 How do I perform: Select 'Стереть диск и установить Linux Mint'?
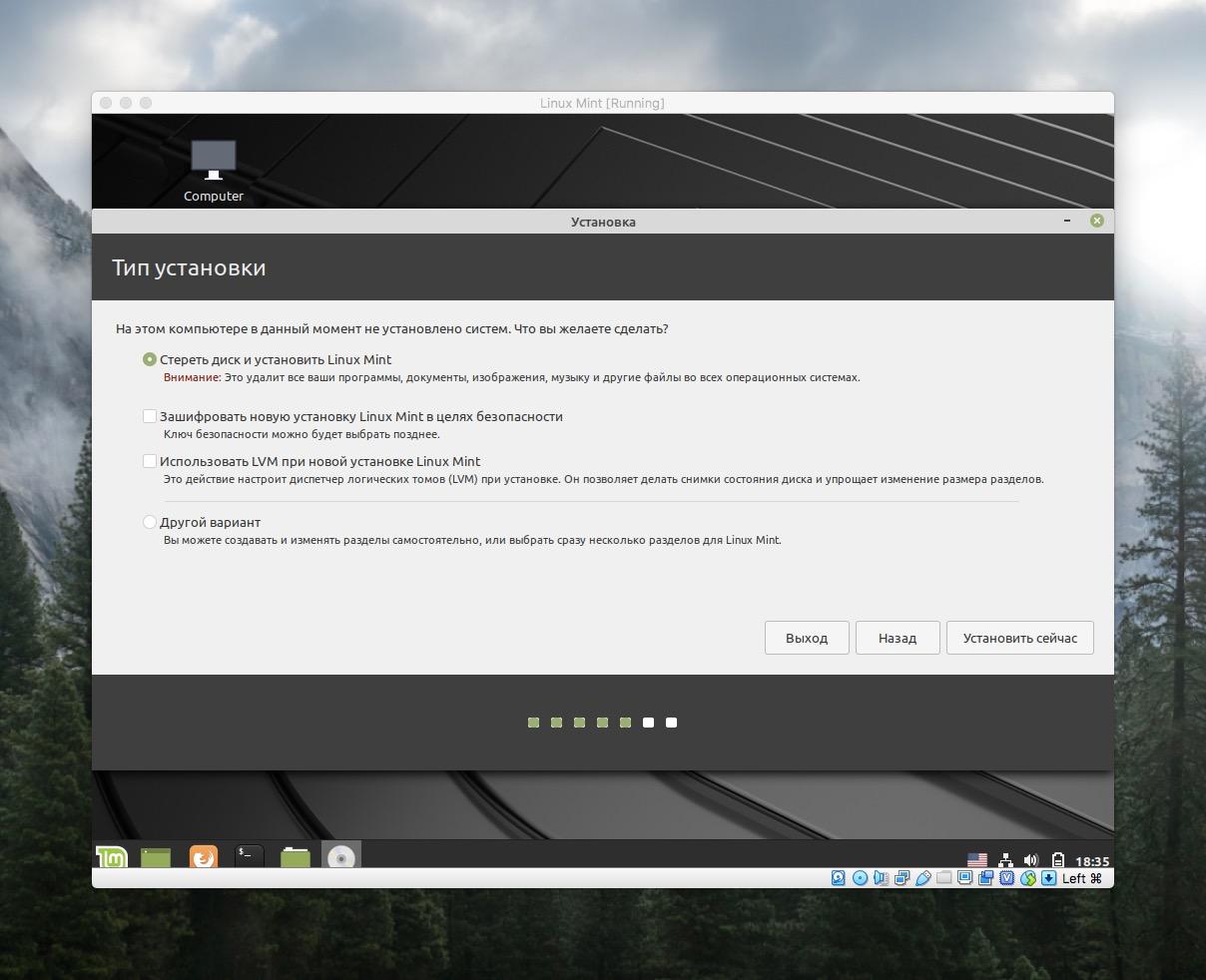coord(150,359)
